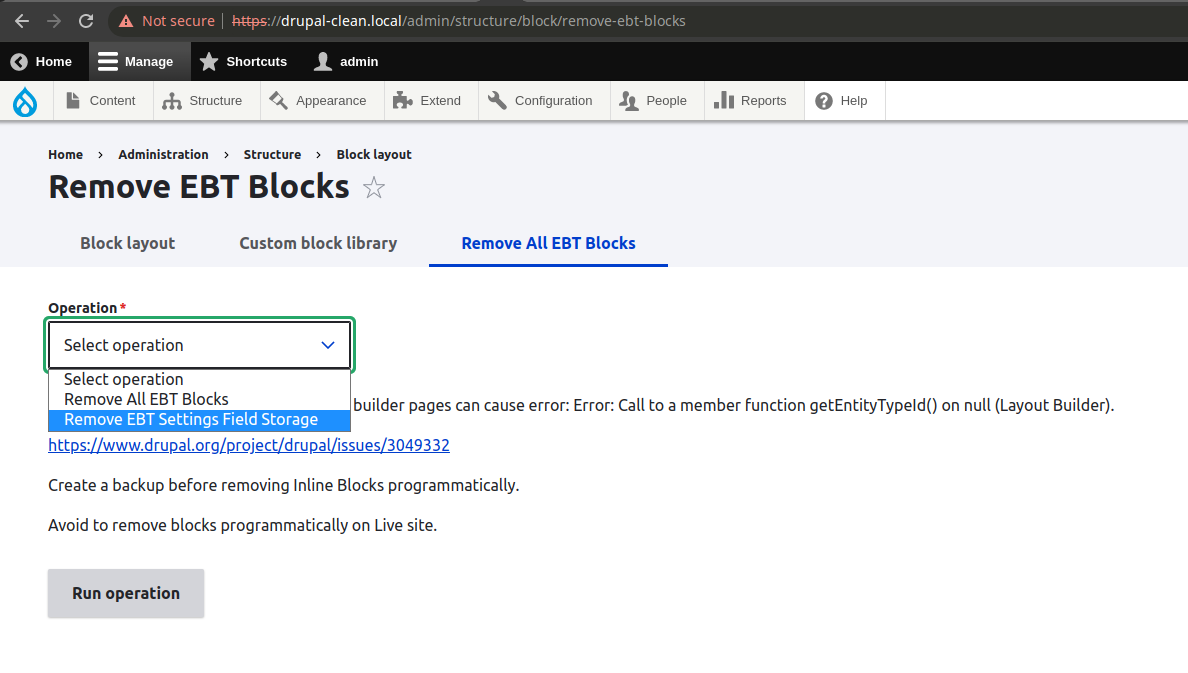1188x673 pixels.
Task: Open the Operation select dropdown
Action: point(199,344)
